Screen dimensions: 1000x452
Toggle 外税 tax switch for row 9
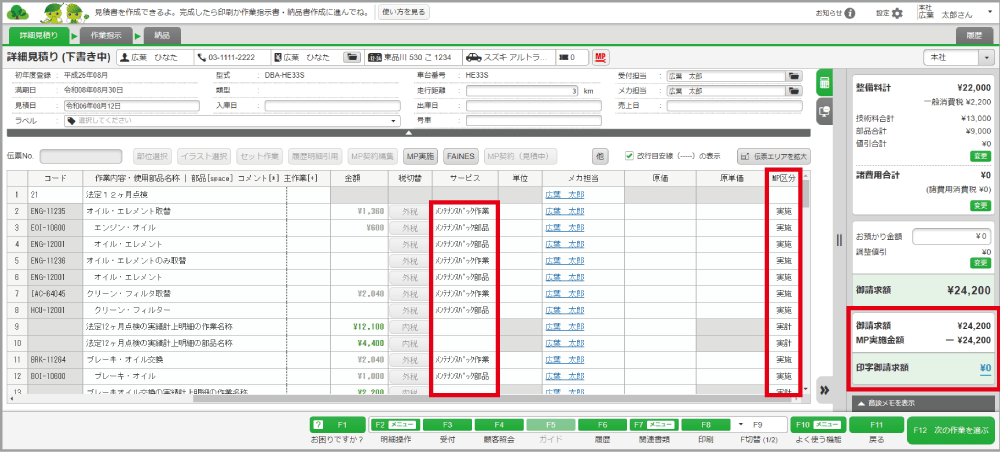click(410, 327)
